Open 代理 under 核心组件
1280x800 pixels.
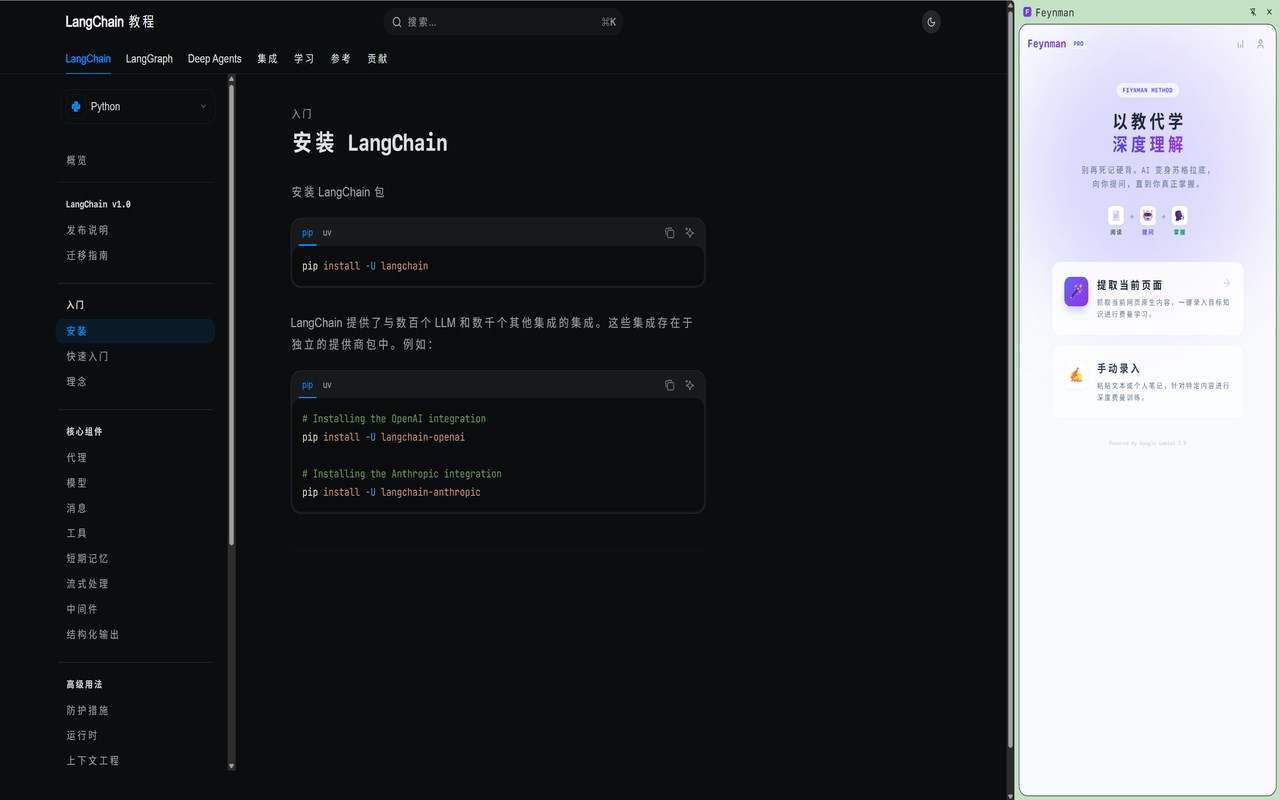[x=77, y=457]
